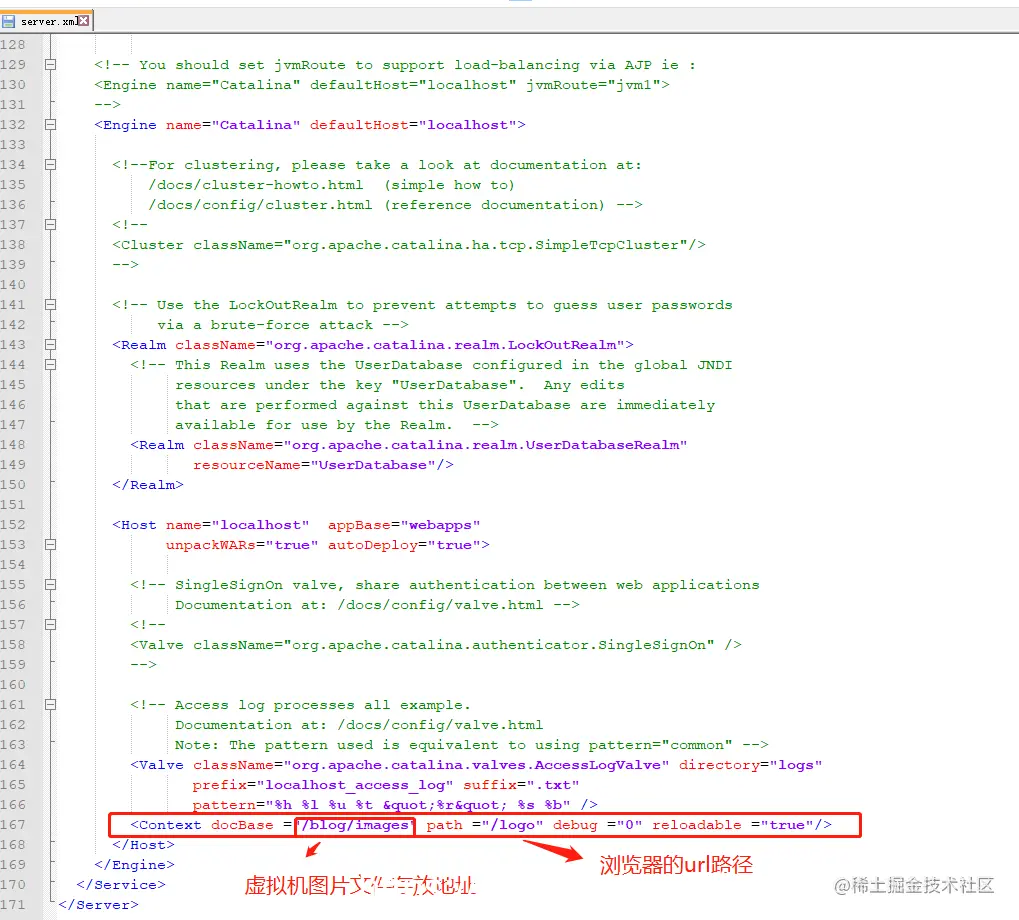Click line number 167 in the margin
This screenshot has width=1019, height=920.
point(13,824)
